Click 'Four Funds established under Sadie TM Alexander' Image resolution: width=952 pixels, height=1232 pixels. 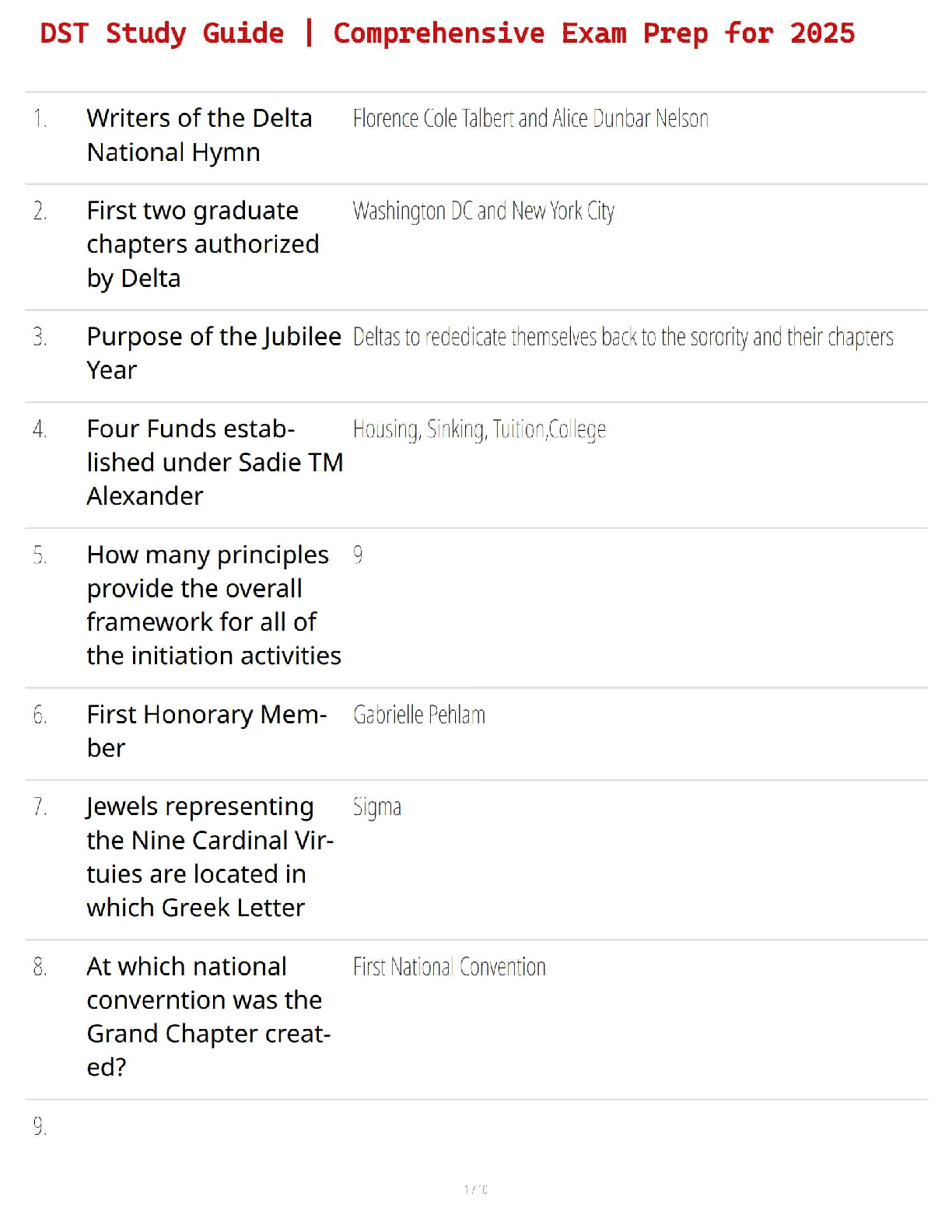pos(214,462)
